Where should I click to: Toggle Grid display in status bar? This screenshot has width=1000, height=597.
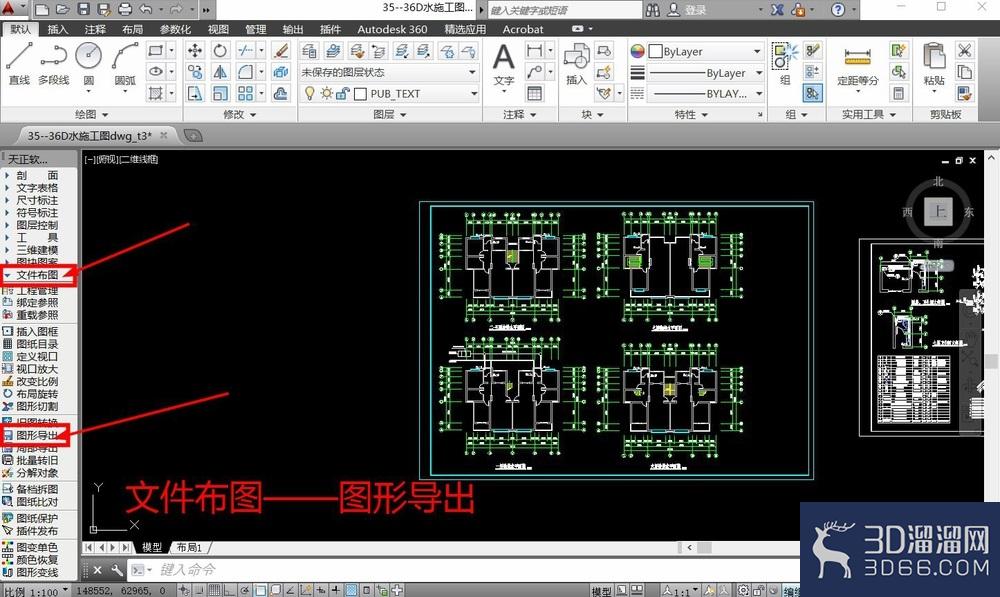pyautogui.click(x=216, y=591)
